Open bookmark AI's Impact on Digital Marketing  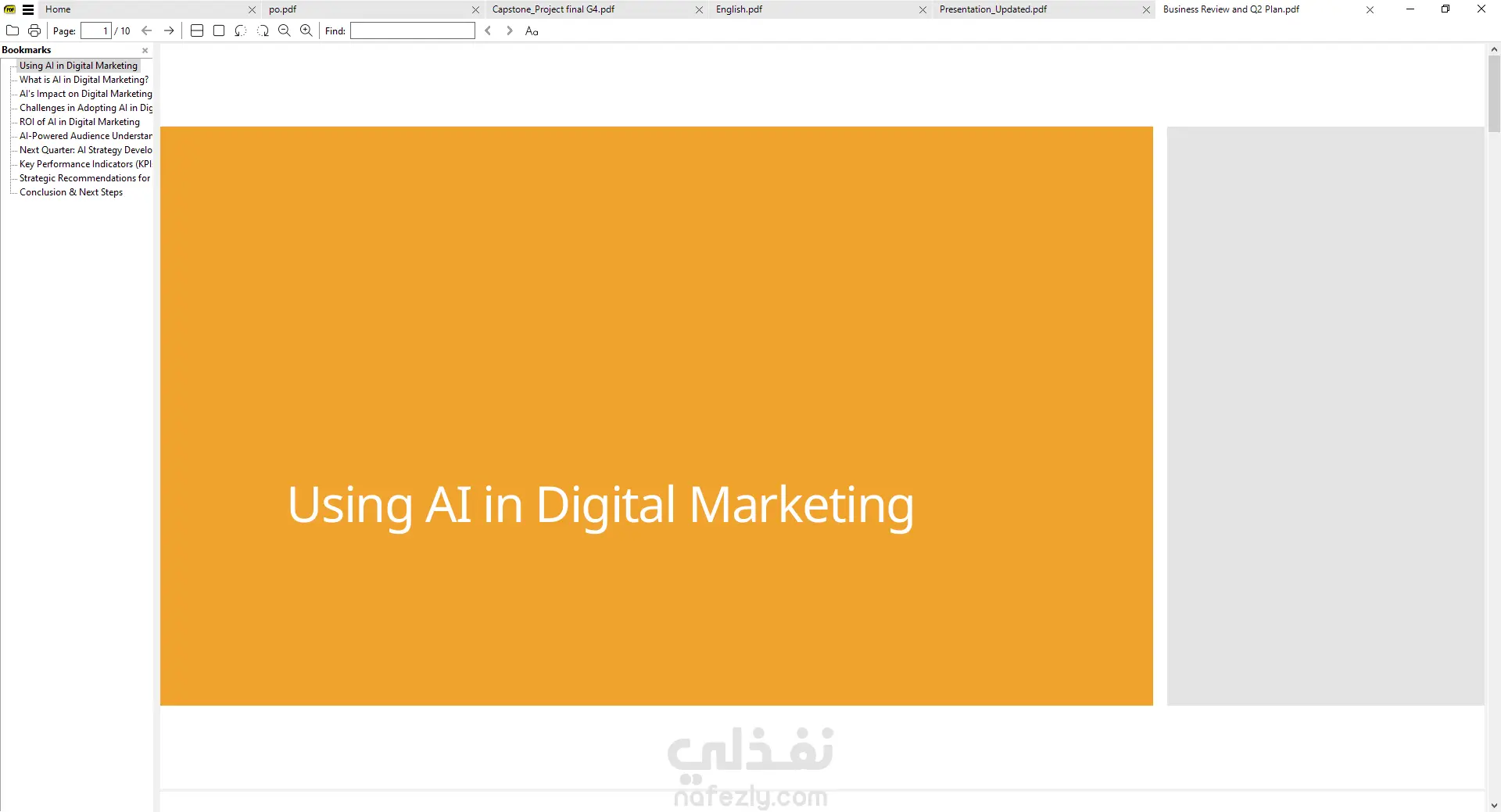[86, 94]
